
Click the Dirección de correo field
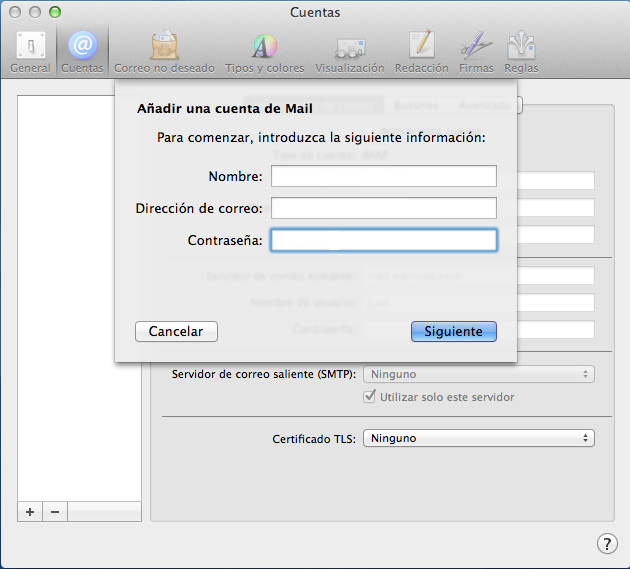(384, 208)
